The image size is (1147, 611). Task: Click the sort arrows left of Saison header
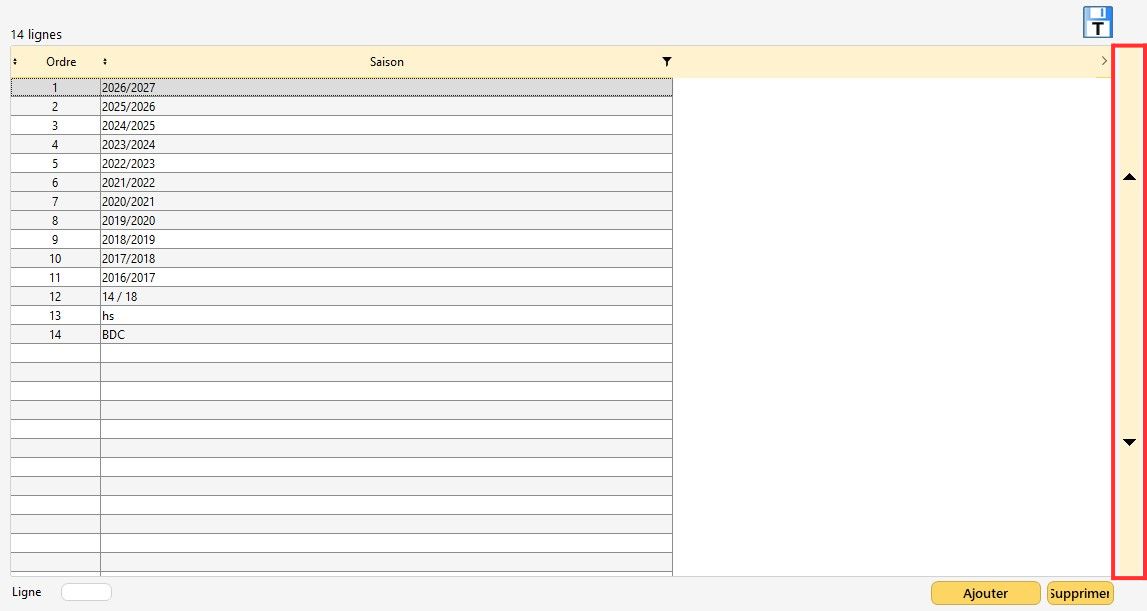pos(105,62)
